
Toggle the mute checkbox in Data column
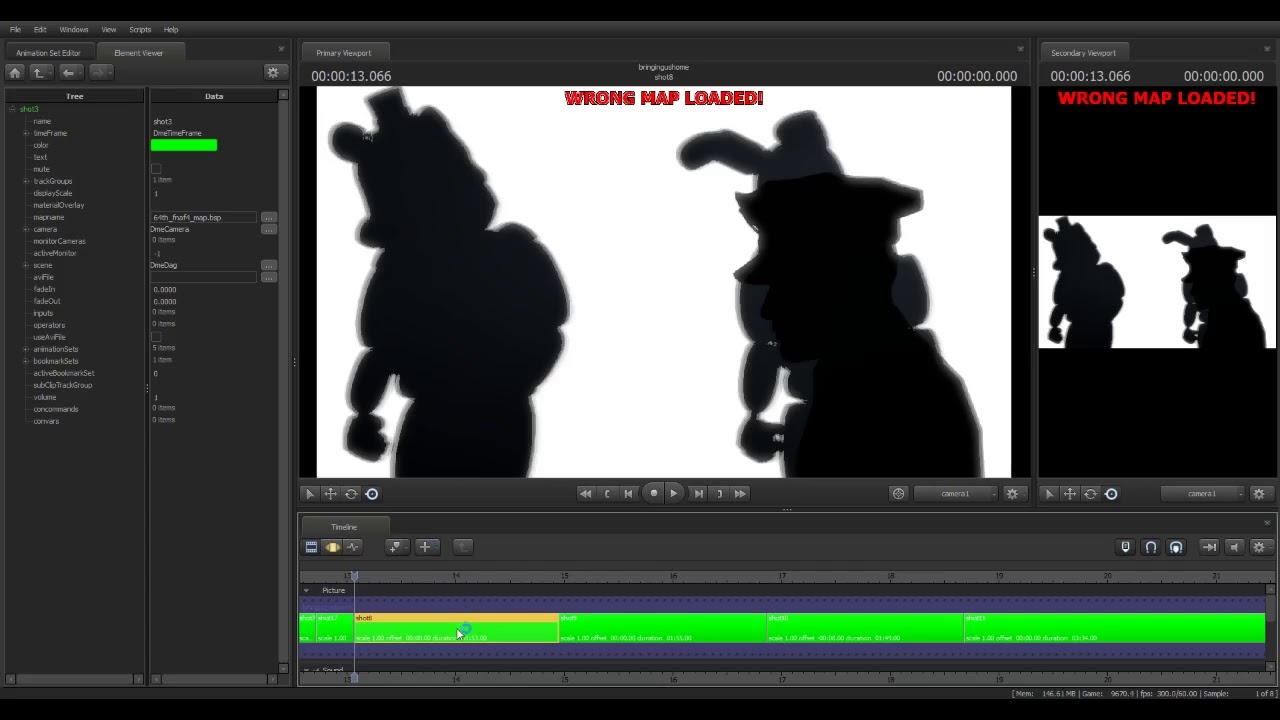(156, 169)
